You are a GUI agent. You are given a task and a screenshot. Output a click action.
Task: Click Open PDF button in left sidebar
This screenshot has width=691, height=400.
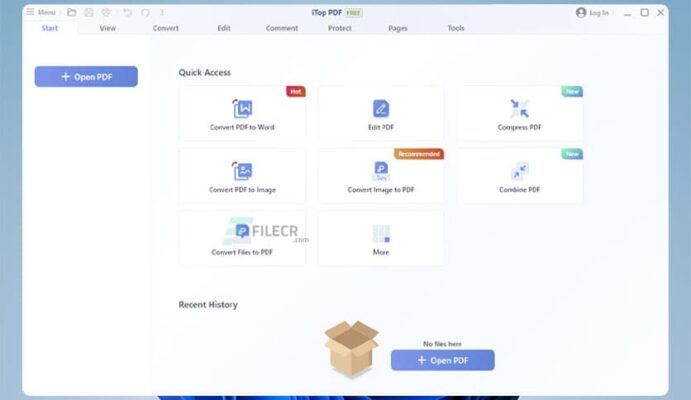pos(86,77)
